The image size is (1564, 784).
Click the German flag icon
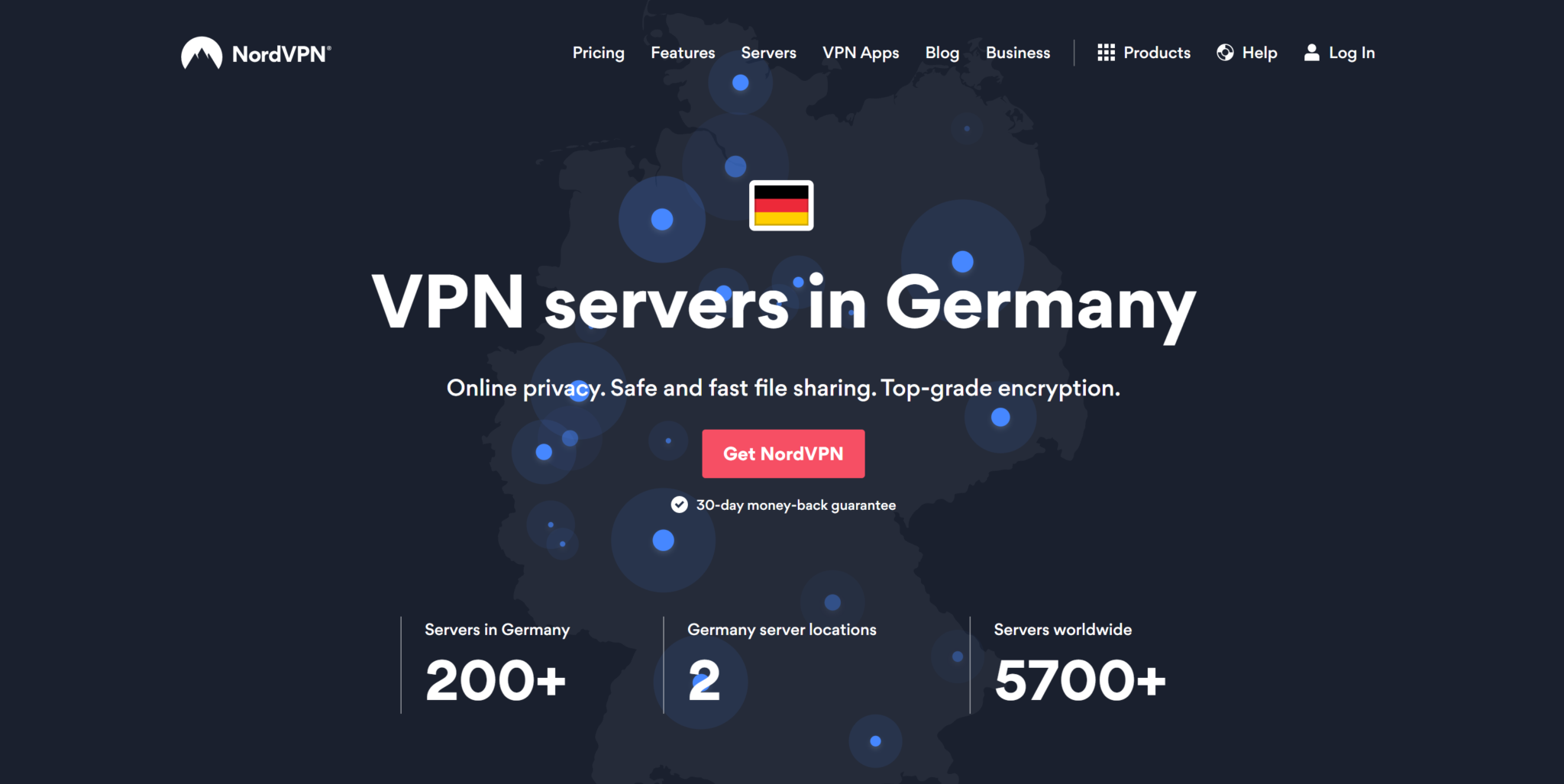(781, 205)
